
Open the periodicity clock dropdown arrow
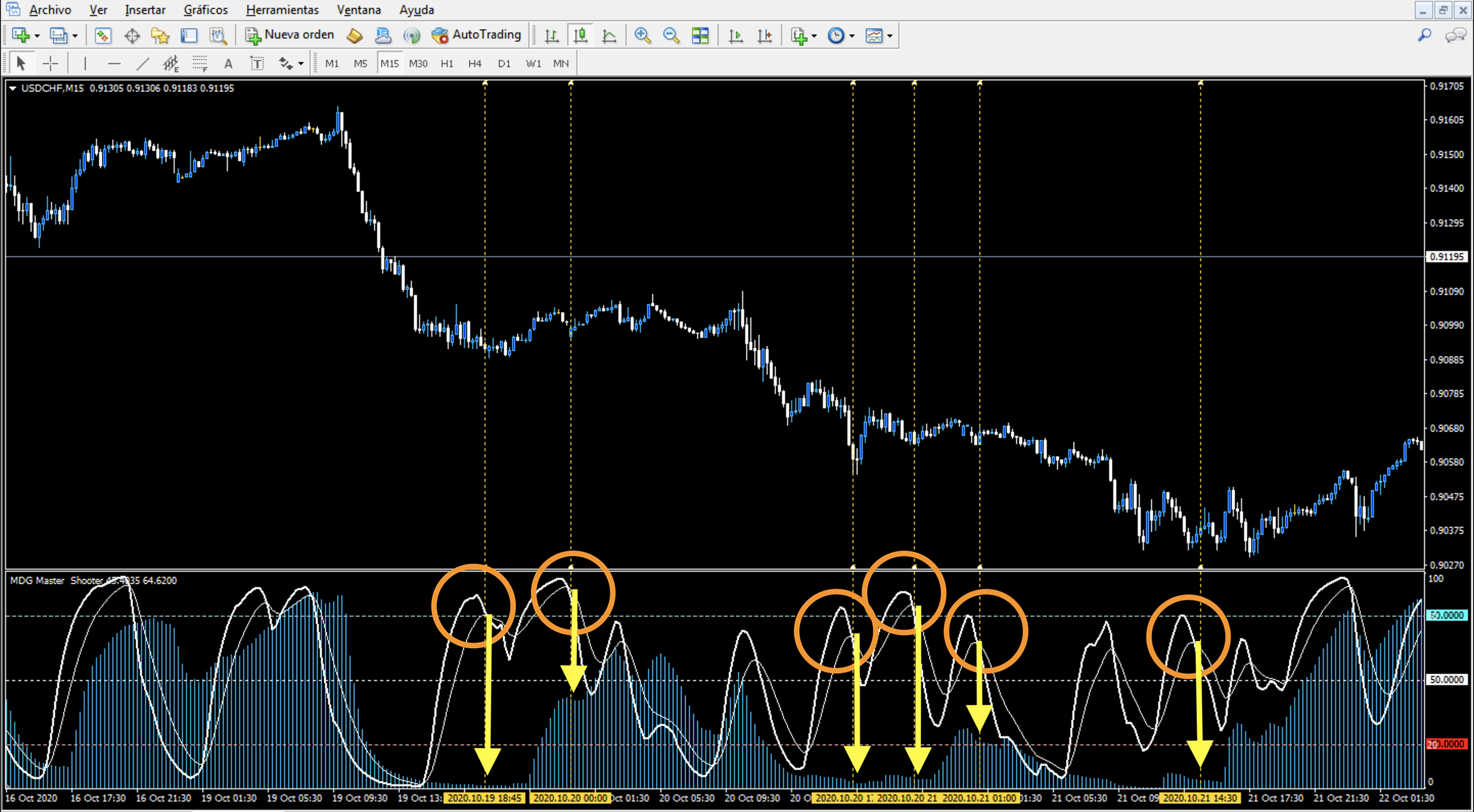pyautogui.click(x=852, y=37)
